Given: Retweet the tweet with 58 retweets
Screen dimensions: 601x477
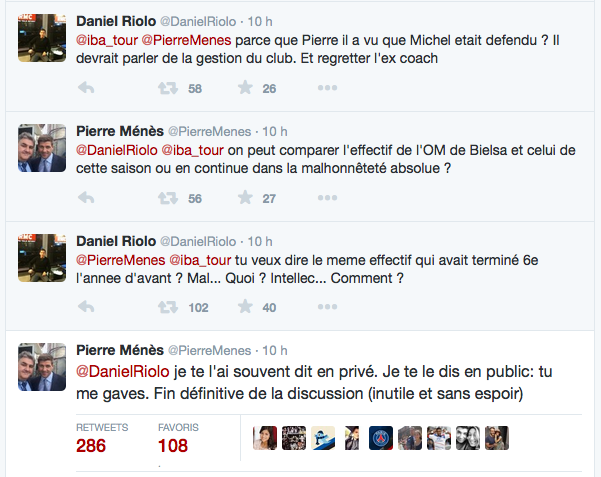Looking at the screenshot, I should [x=168, y=88].
